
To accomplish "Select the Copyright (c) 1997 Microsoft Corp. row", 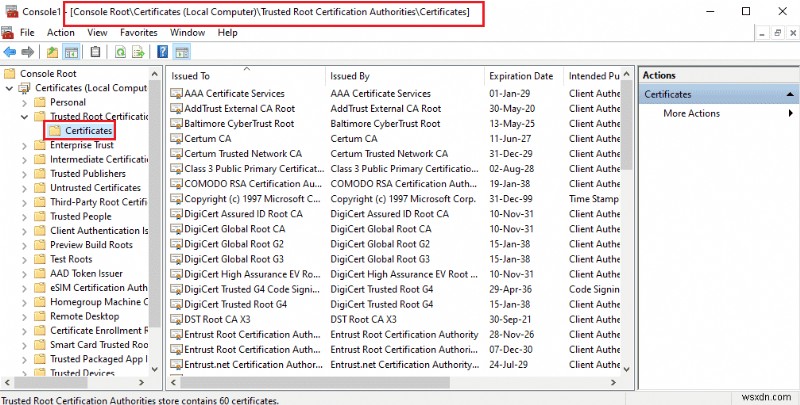I will pyautogui.click(x=395, y=199).
